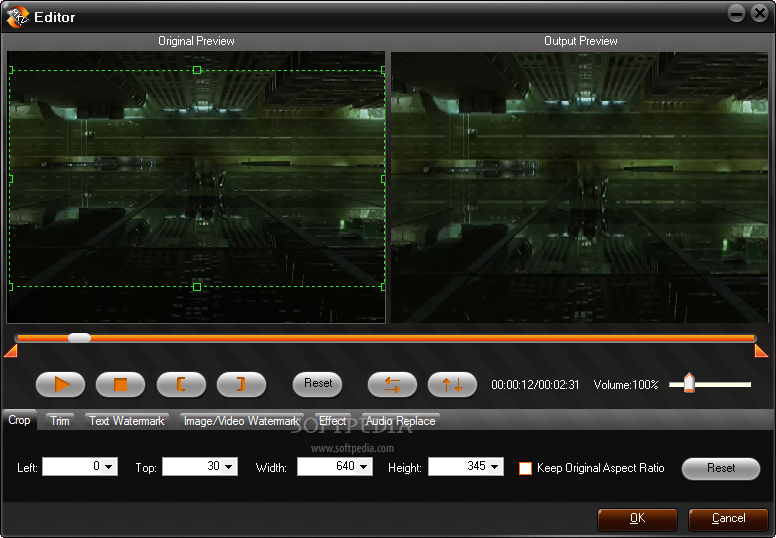Stop video playback
This screenshot has width=776, height=538.
pyautogui.click(x=120, y=384)
